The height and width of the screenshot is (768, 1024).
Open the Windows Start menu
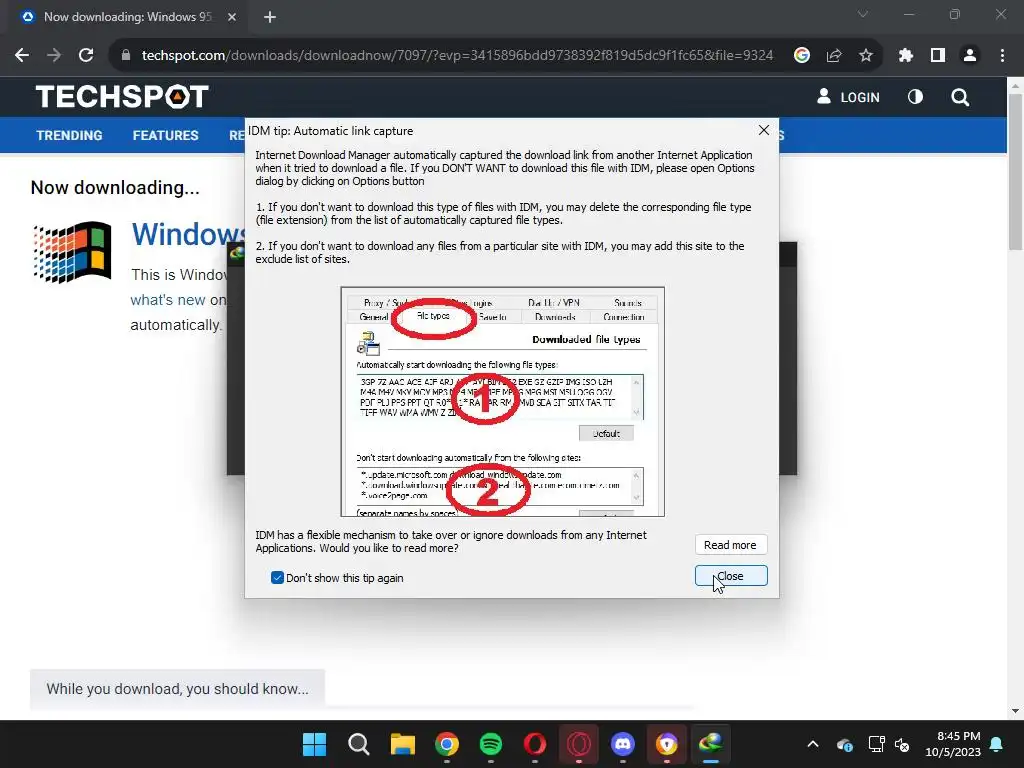click(x=314, y=744)
